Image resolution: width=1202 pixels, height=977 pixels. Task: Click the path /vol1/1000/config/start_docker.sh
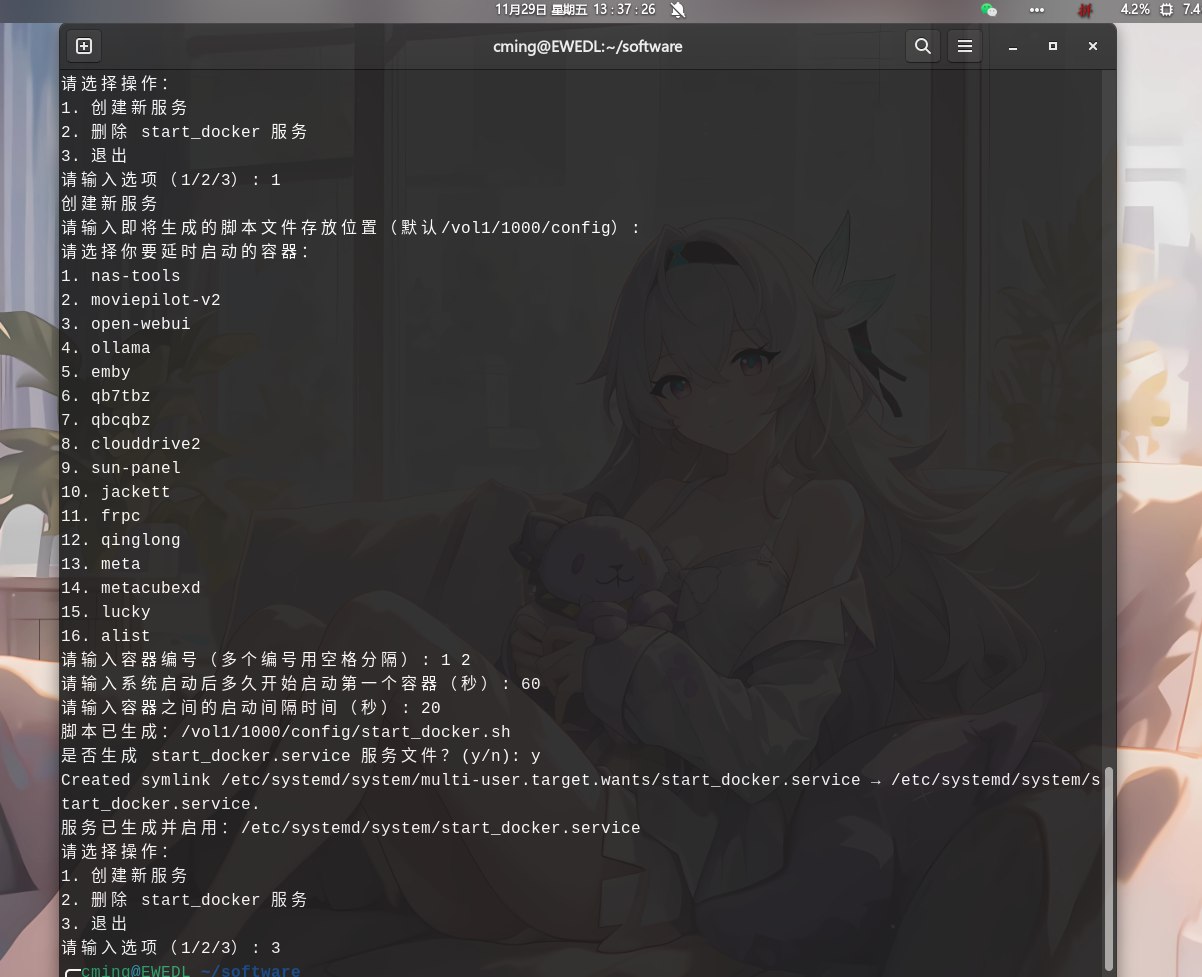tap(346, 732)
